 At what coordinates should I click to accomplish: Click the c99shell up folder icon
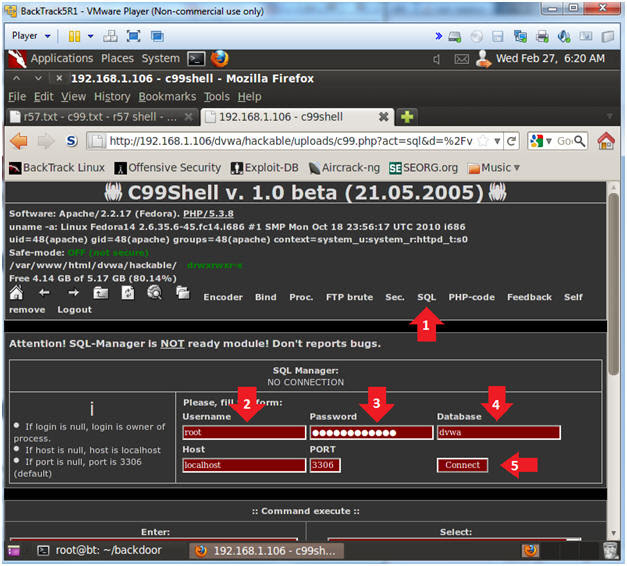pos(100,293)
